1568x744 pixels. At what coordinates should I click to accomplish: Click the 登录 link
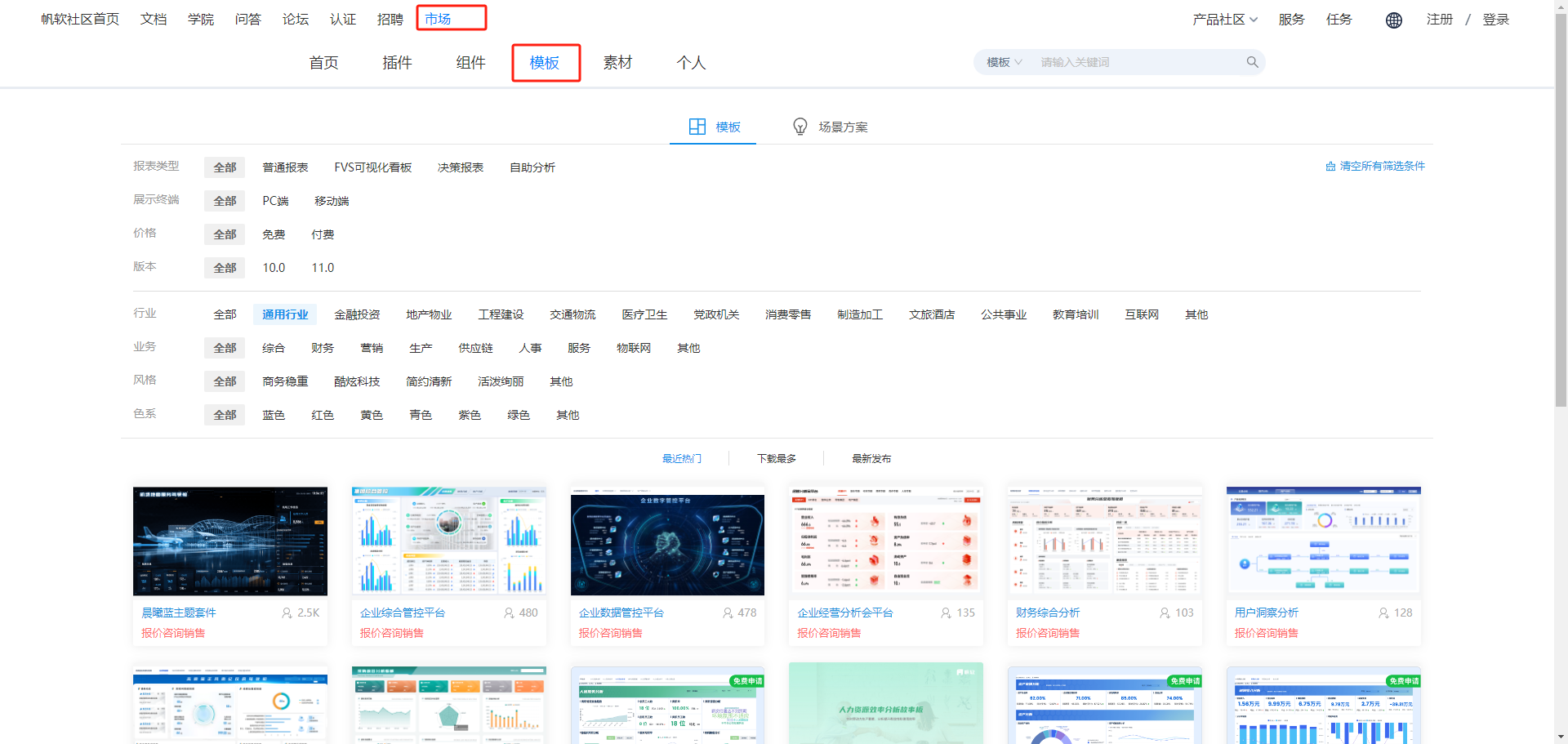1496,20
